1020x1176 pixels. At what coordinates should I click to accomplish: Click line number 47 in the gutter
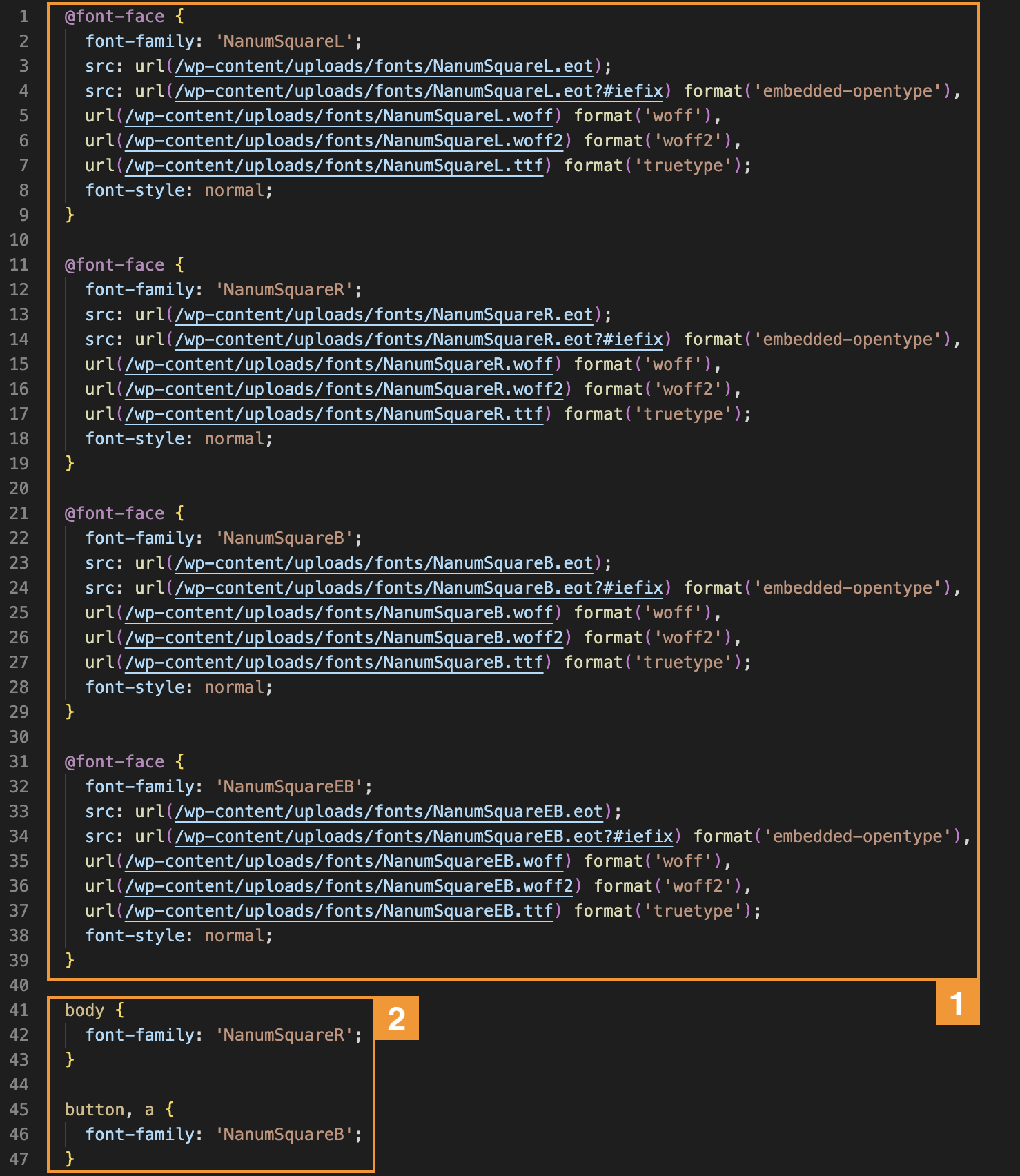pyautogui.click(x=19, y=1159)
